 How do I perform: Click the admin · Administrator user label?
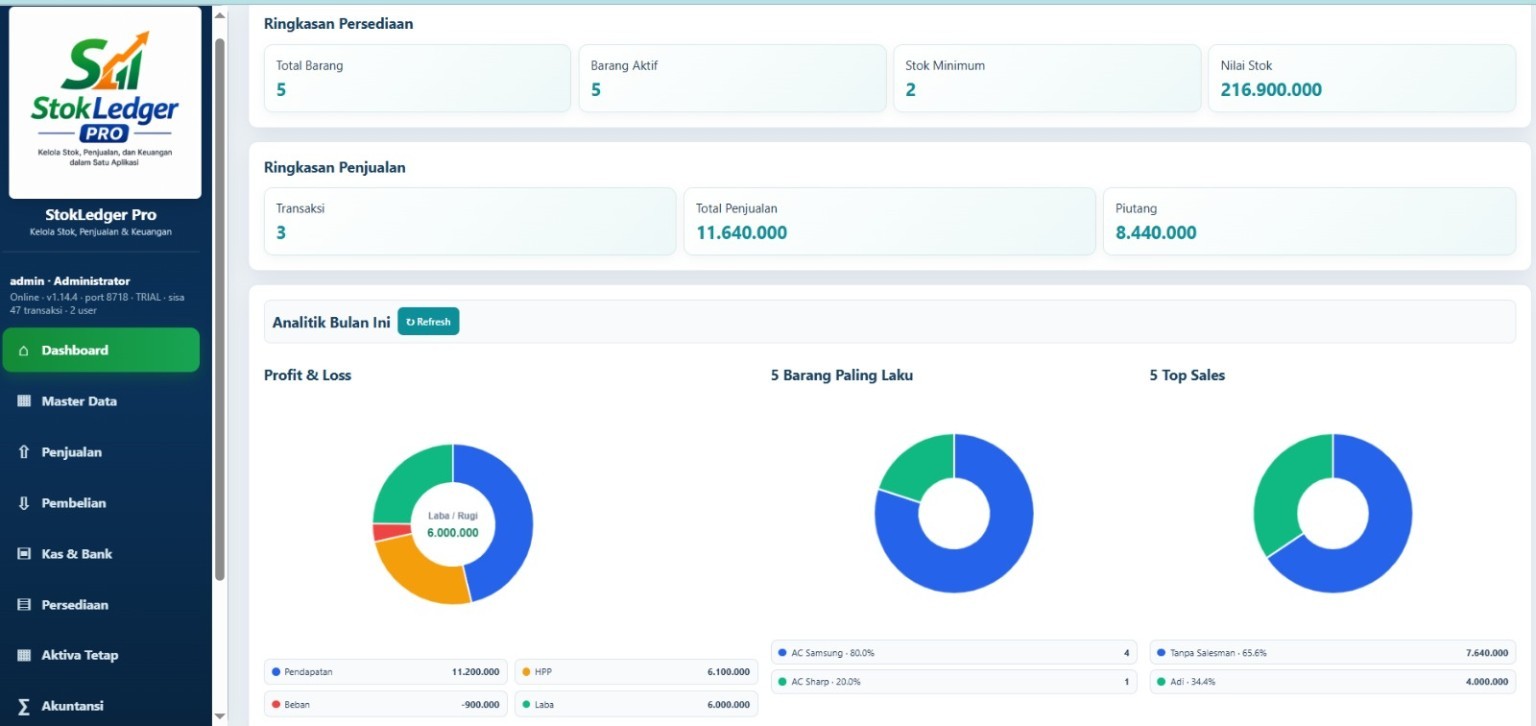(70, 281)
